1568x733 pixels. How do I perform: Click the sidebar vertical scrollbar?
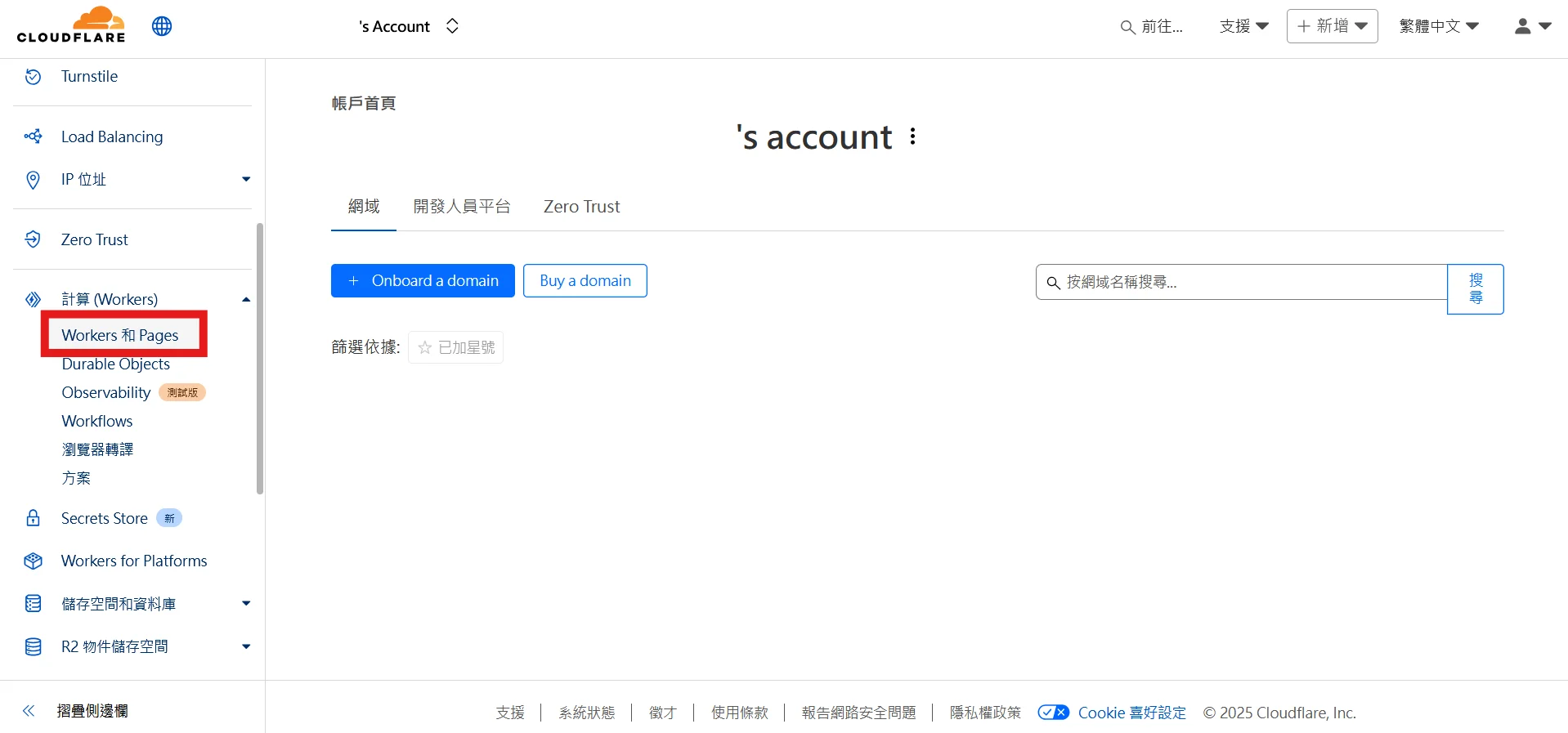260,360
